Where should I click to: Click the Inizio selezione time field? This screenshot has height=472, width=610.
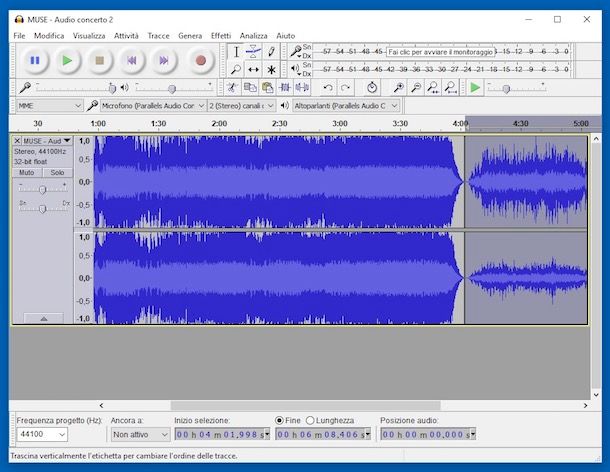tap(222, 434)
